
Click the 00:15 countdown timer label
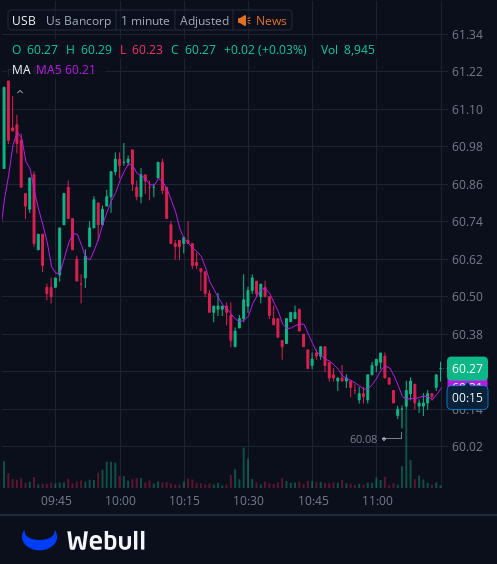click(x=467, y=398)
